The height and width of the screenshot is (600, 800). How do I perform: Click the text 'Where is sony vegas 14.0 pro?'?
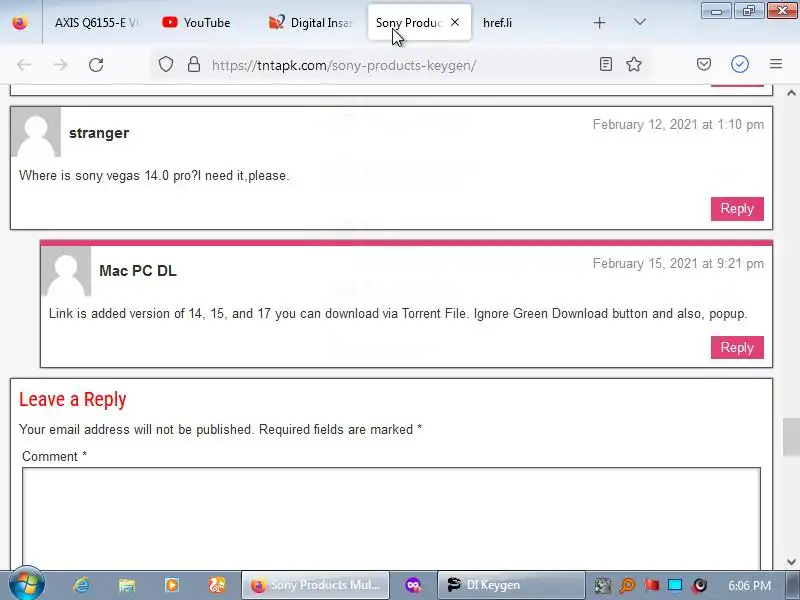point(108,176)
